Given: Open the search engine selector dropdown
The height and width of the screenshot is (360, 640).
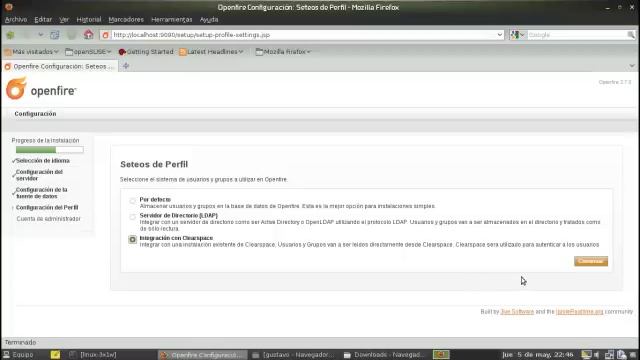Looking at the screenshot, I should [x=517, y=35].
